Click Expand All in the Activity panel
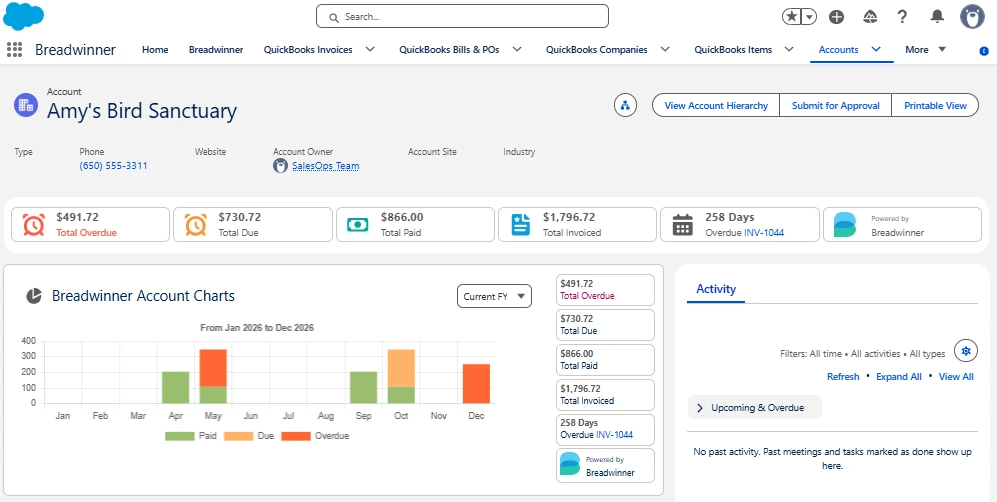 pos(898,377)
